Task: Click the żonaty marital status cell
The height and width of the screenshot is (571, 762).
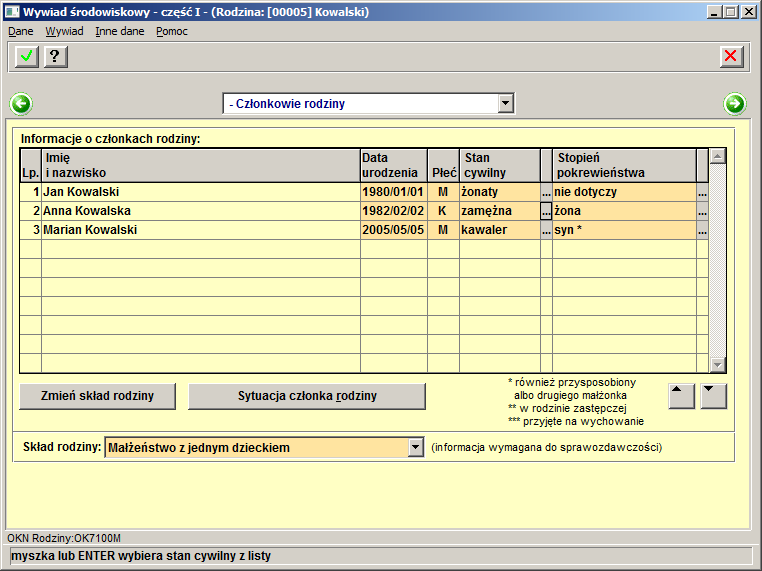Action: [x=500, y=192]
